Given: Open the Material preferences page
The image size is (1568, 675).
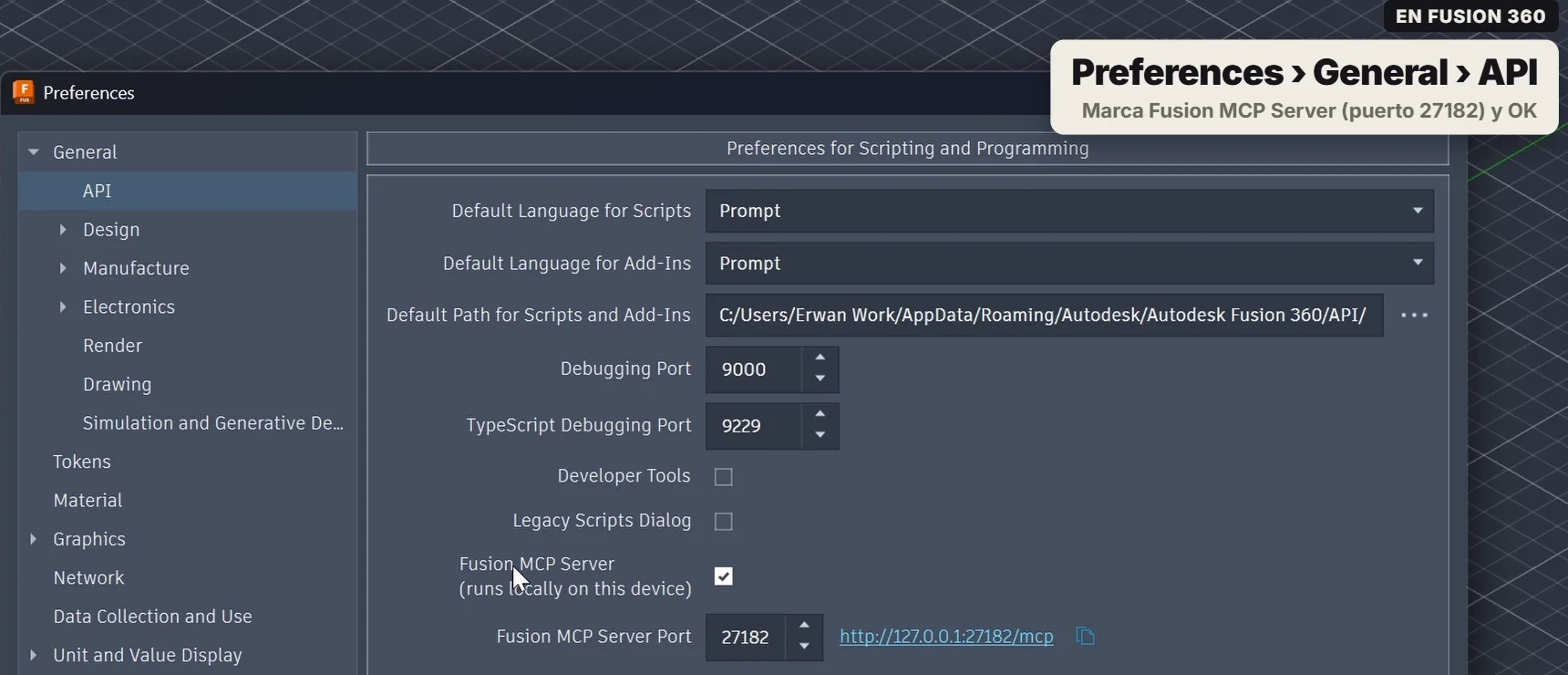Looking at the screenshot, I should click(x=88, y=501).
